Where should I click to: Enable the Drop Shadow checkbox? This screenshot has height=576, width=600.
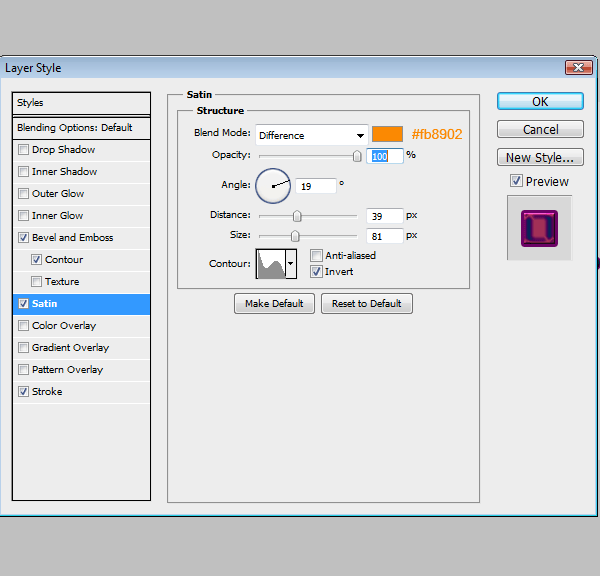tap(23, 150)
